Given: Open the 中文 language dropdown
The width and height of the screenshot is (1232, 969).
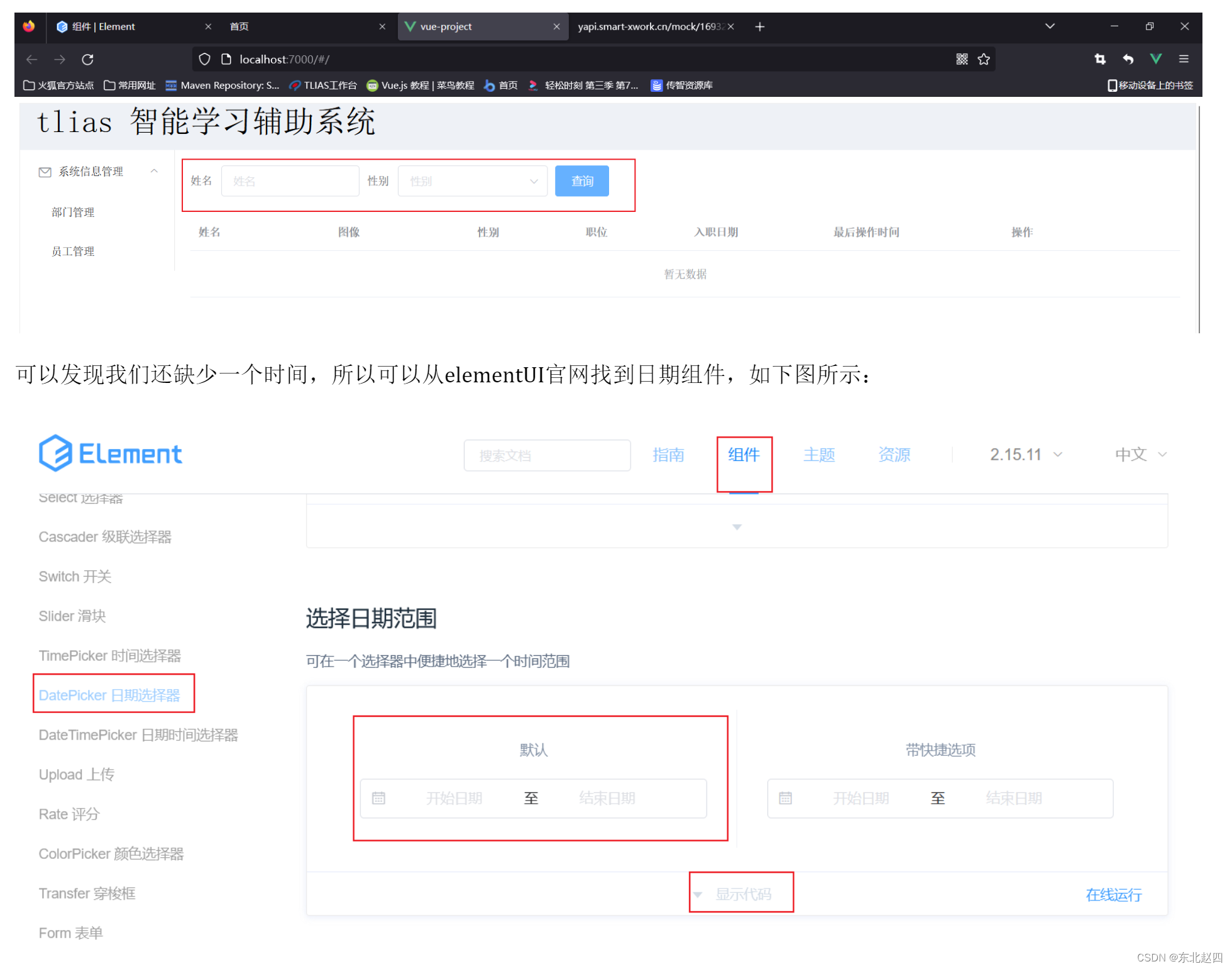Looking at the screenshot, I should (x=1140, y=454).
